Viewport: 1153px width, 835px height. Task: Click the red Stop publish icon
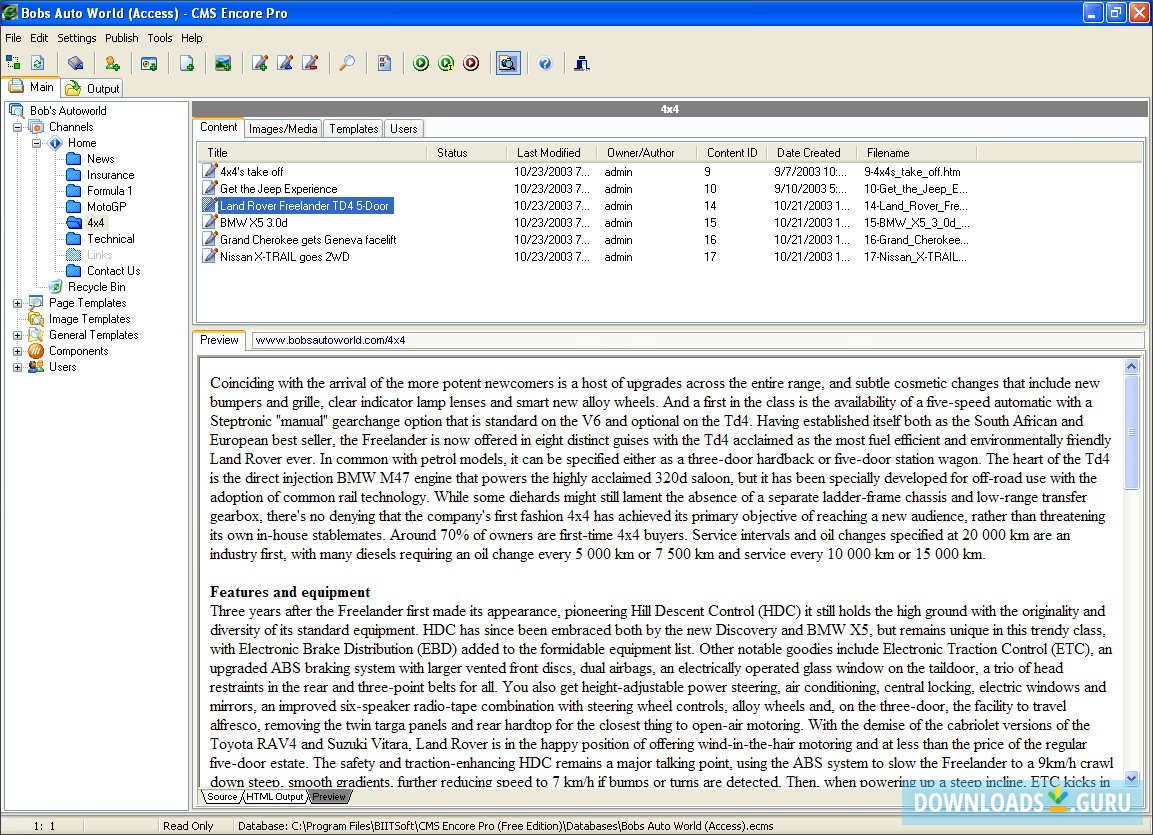click(x=470, y=62)
